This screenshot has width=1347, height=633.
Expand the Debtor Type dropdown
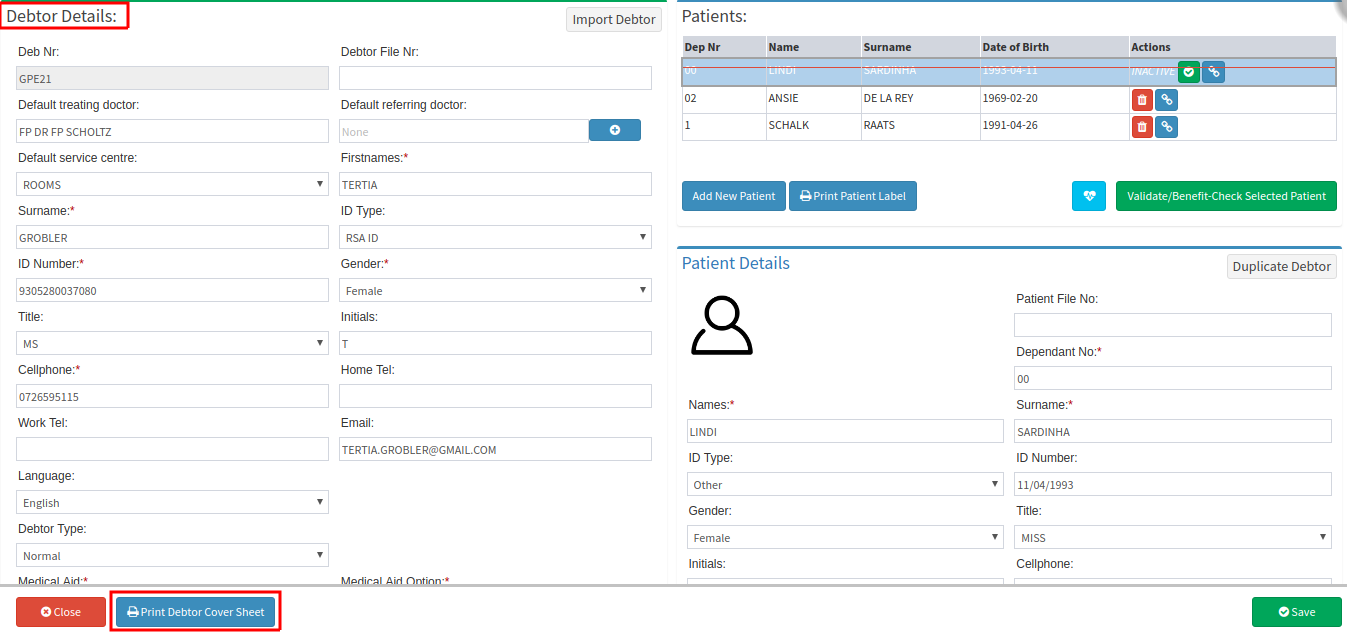(172, 556)
